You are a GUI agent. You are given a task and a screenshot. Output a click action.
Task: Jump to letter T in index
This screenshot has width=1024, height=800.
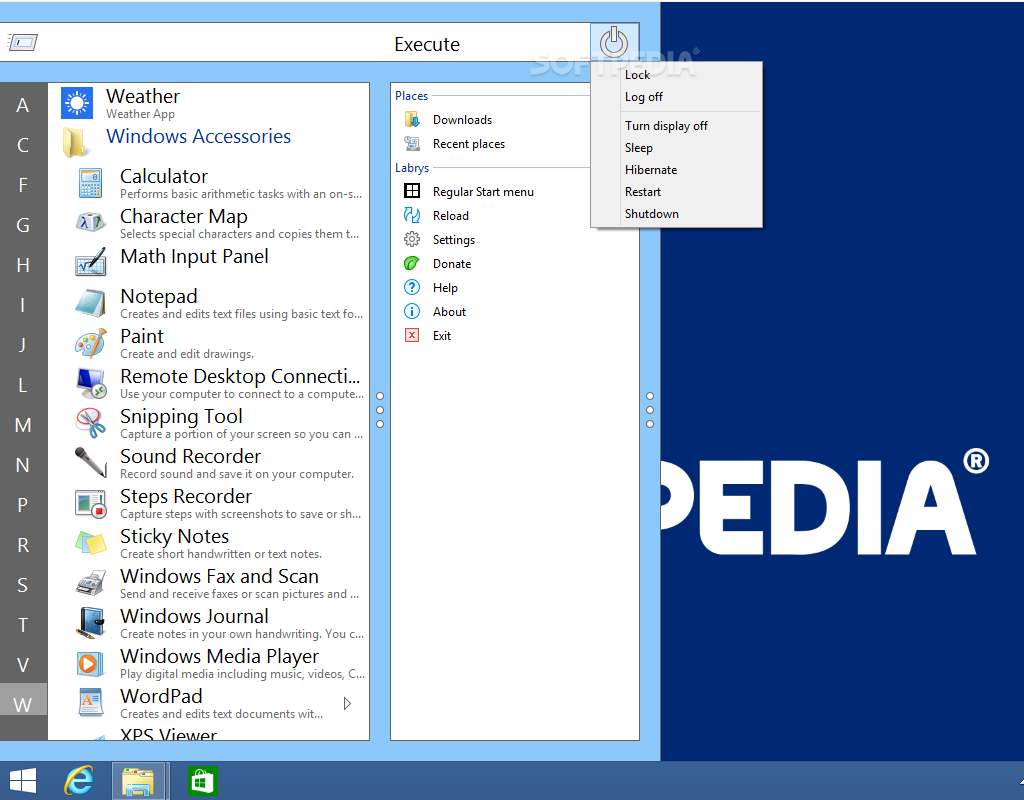click(23, 625)
